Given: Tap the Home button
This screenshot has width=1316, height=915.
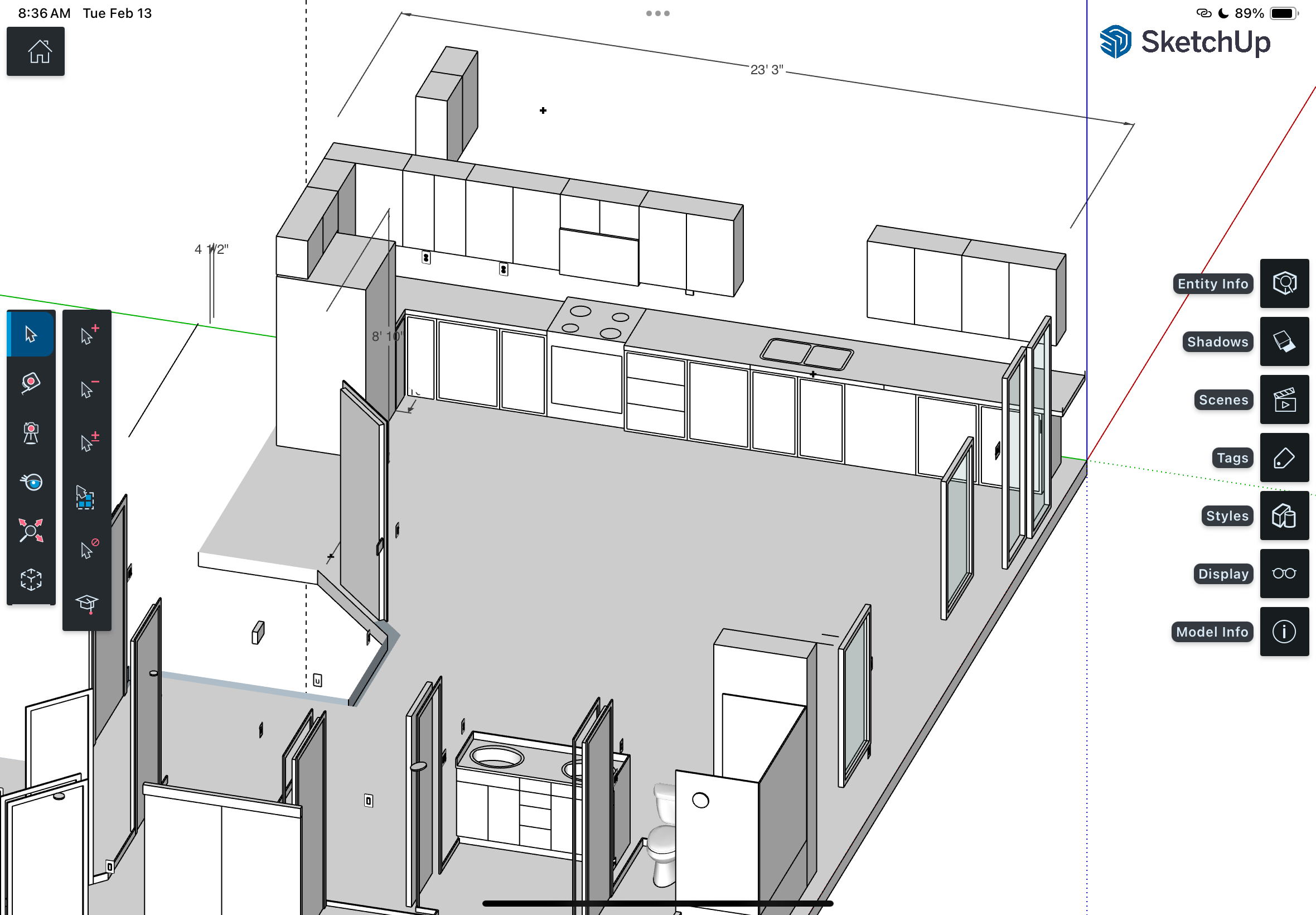Looking at the screenshot, I should pyautogui.click(x=36, y=51).
